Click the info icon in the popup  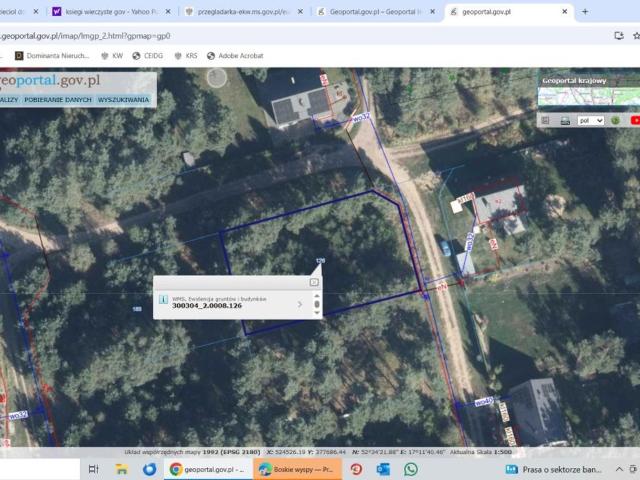pyautogui.click(x=163, y=299)
